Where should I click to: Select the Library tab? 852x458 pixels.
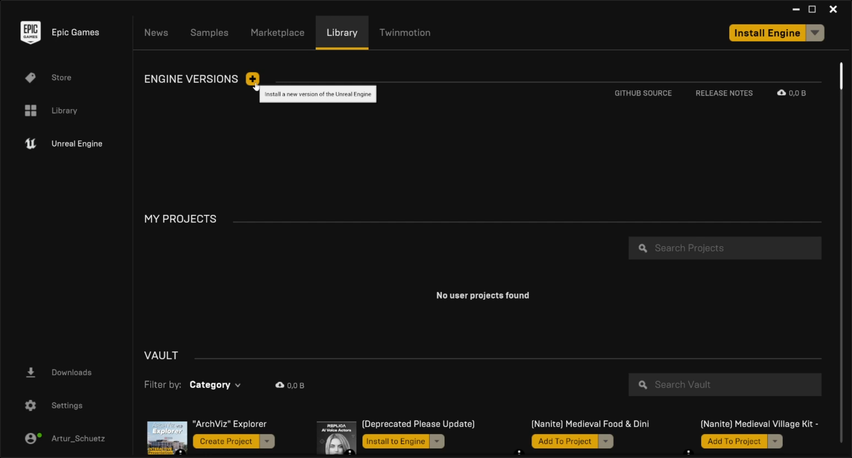342,33
